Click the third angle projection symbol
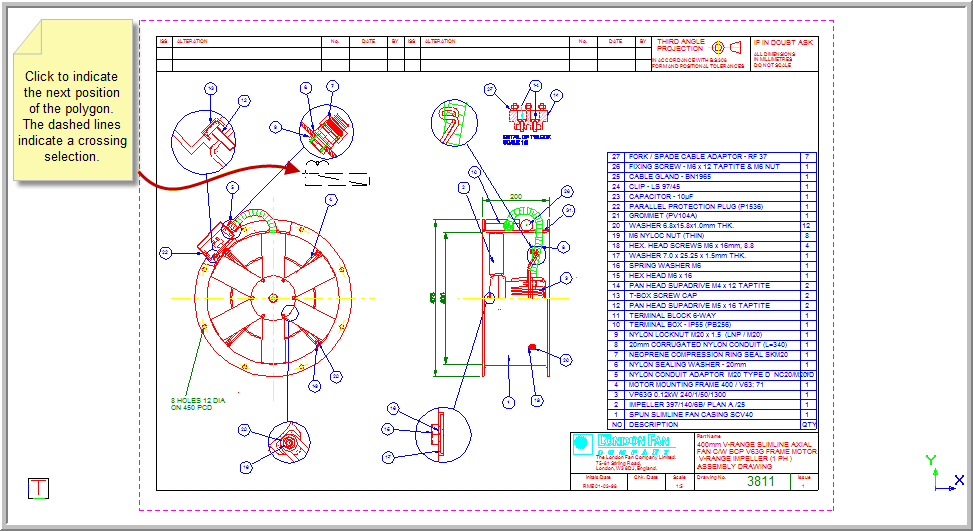This screenshot has height=531, width=973. (726, 47)
